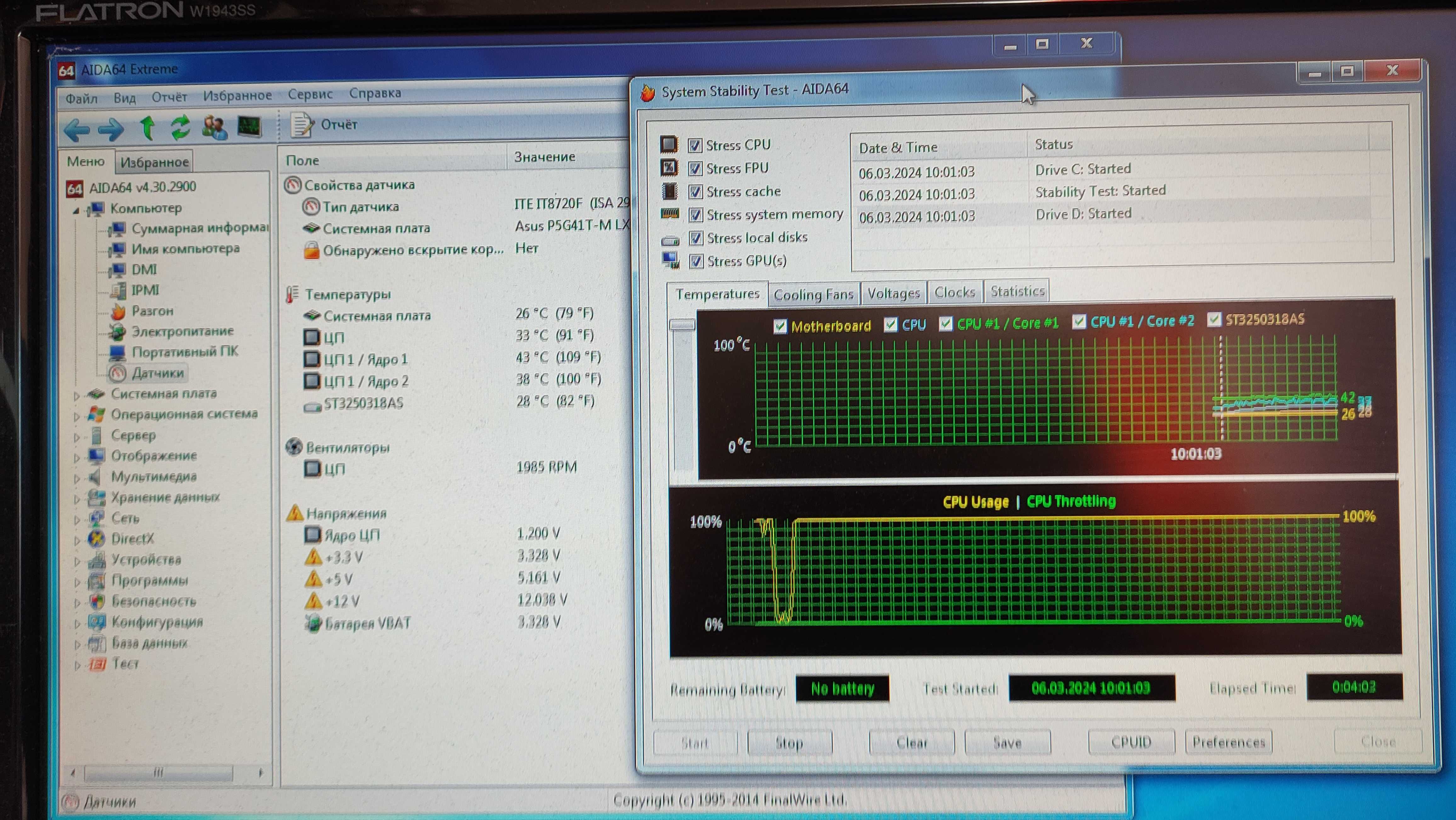Click the Батарея VBAT battery icon
This screenshot has height=820, width=1456.
click(313, 623)
